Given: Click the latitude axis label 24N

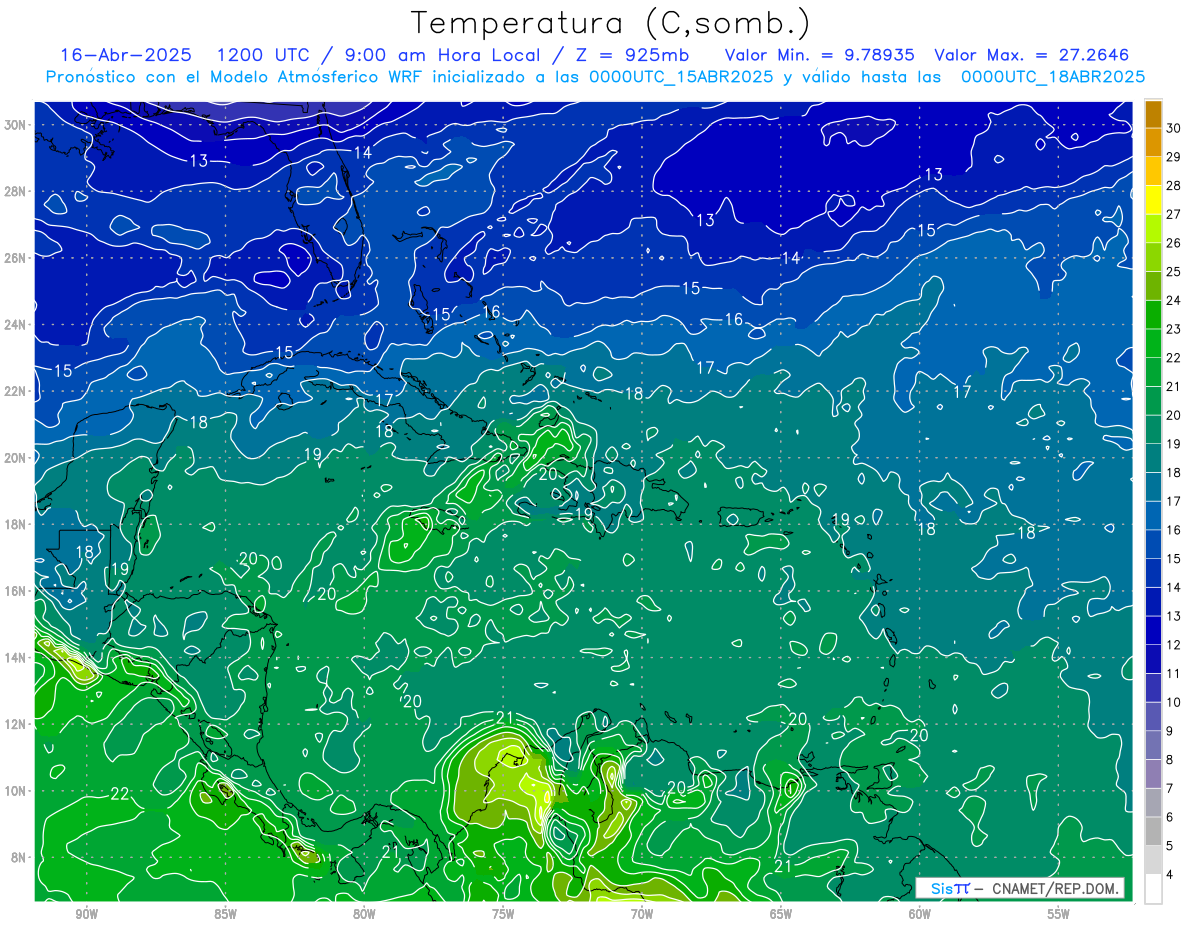Looking at the screenshot, I should (x=17, y=324).
